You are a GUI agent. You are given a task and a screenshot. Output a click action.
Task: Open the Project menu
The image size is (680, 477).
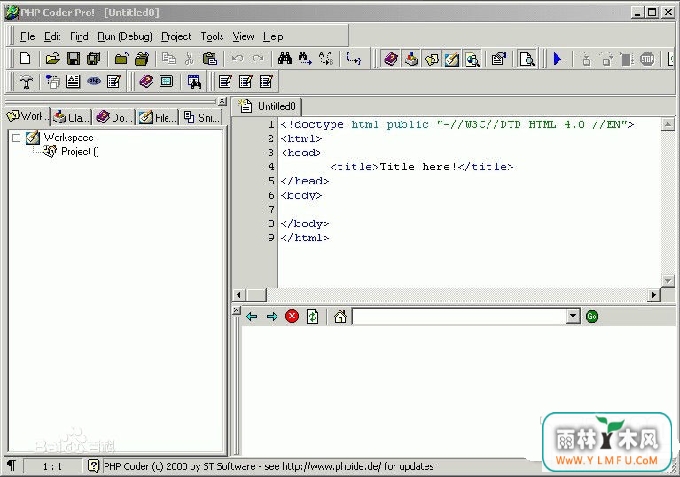[176, 36]
